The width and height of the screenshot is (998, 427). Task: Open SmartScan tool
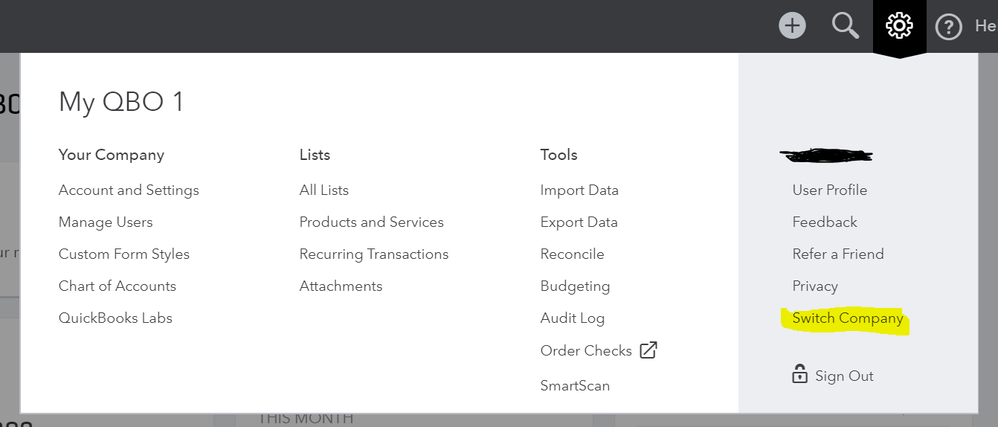(575, 386)
